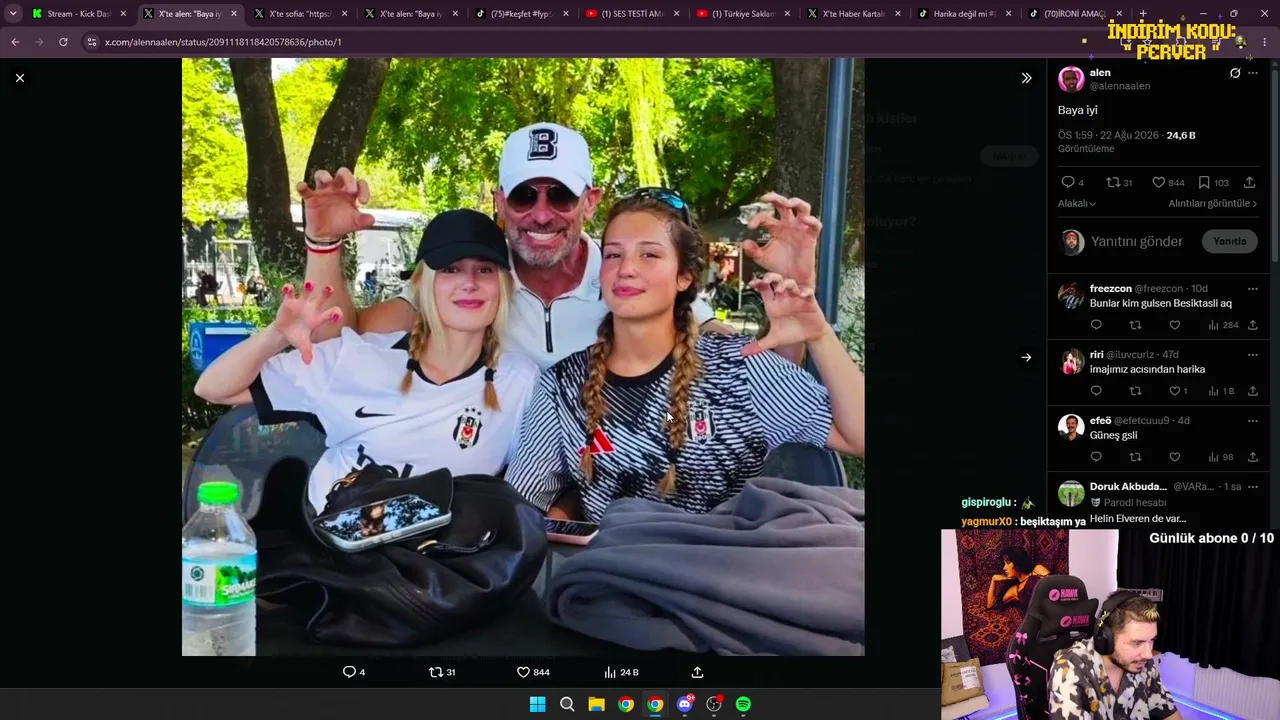Share freezcon's comment

tap(1252, 325)
